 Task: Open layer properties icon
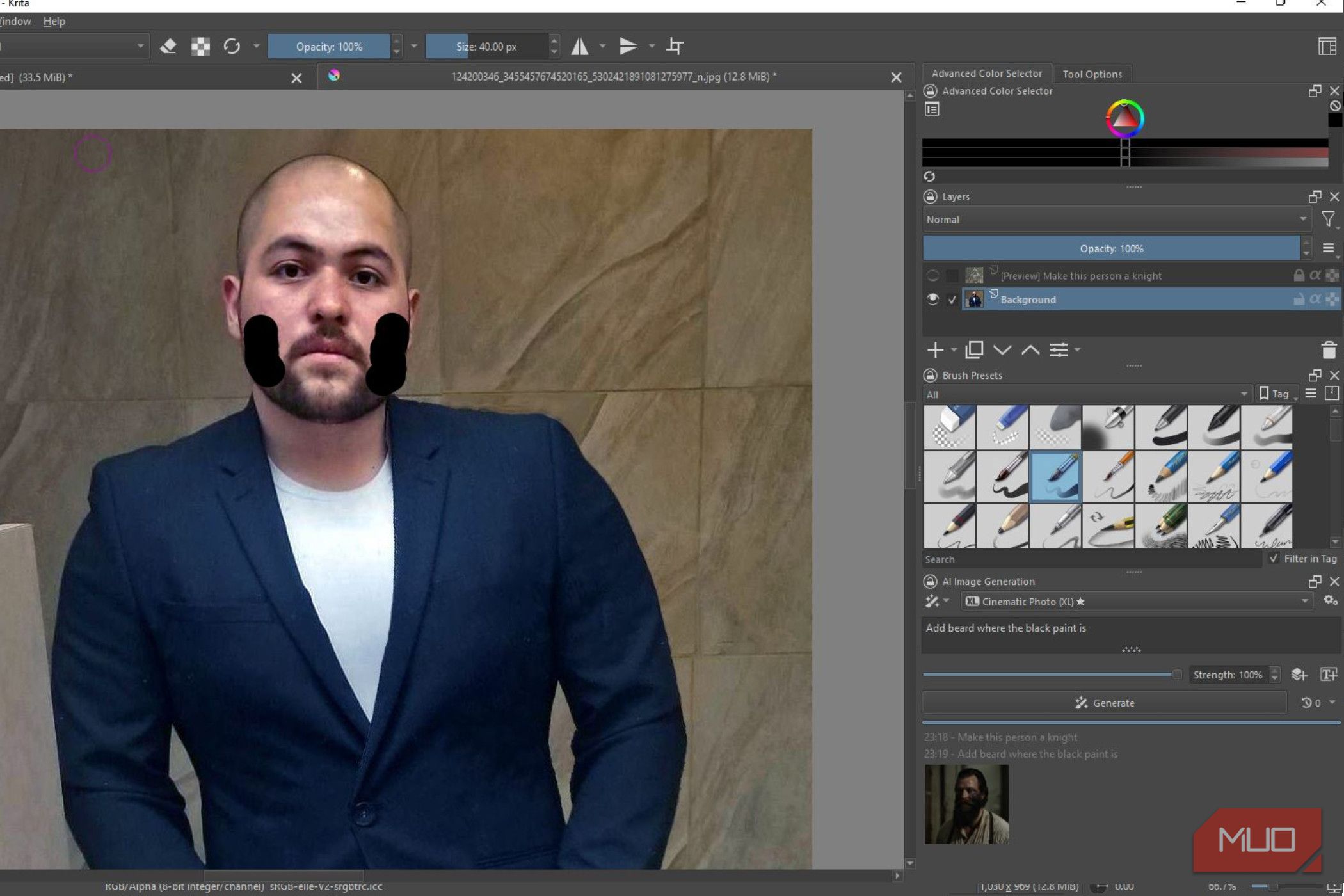click(1059, 350)
